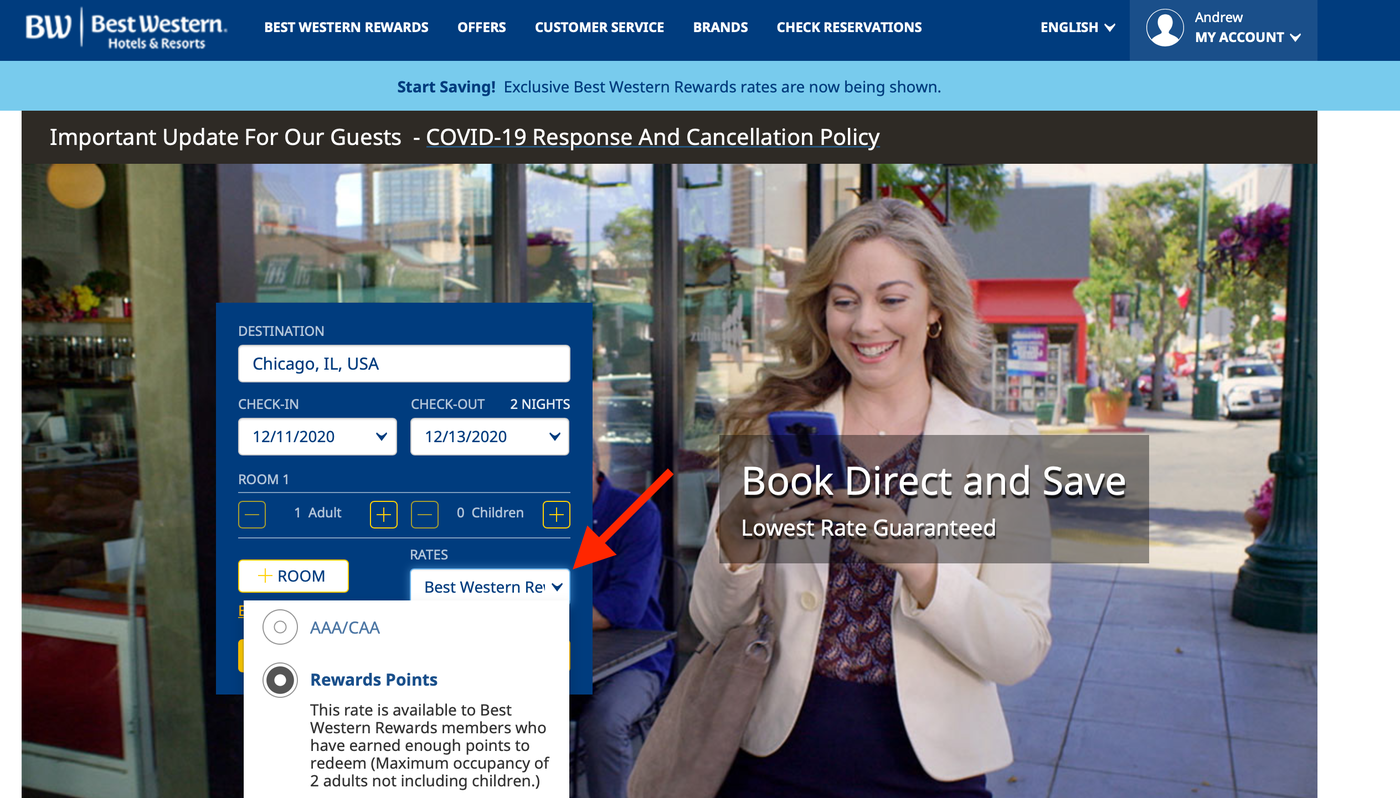Viewport: 1400px width, 798px height.
Task: Open the RATES dropdown
Action: click(x=490, y=587)
